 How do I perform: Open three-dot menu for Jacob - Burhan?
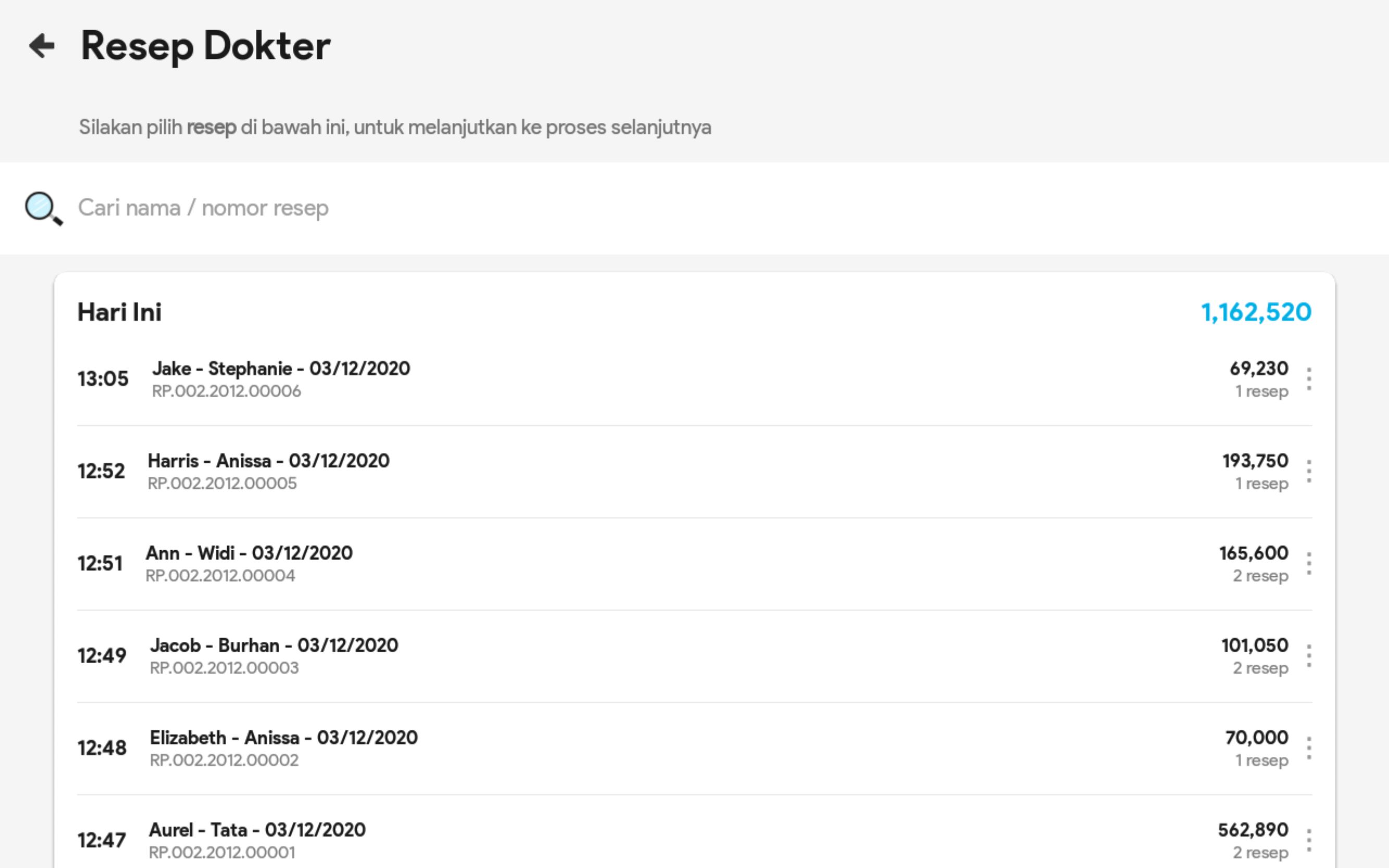1309,655
